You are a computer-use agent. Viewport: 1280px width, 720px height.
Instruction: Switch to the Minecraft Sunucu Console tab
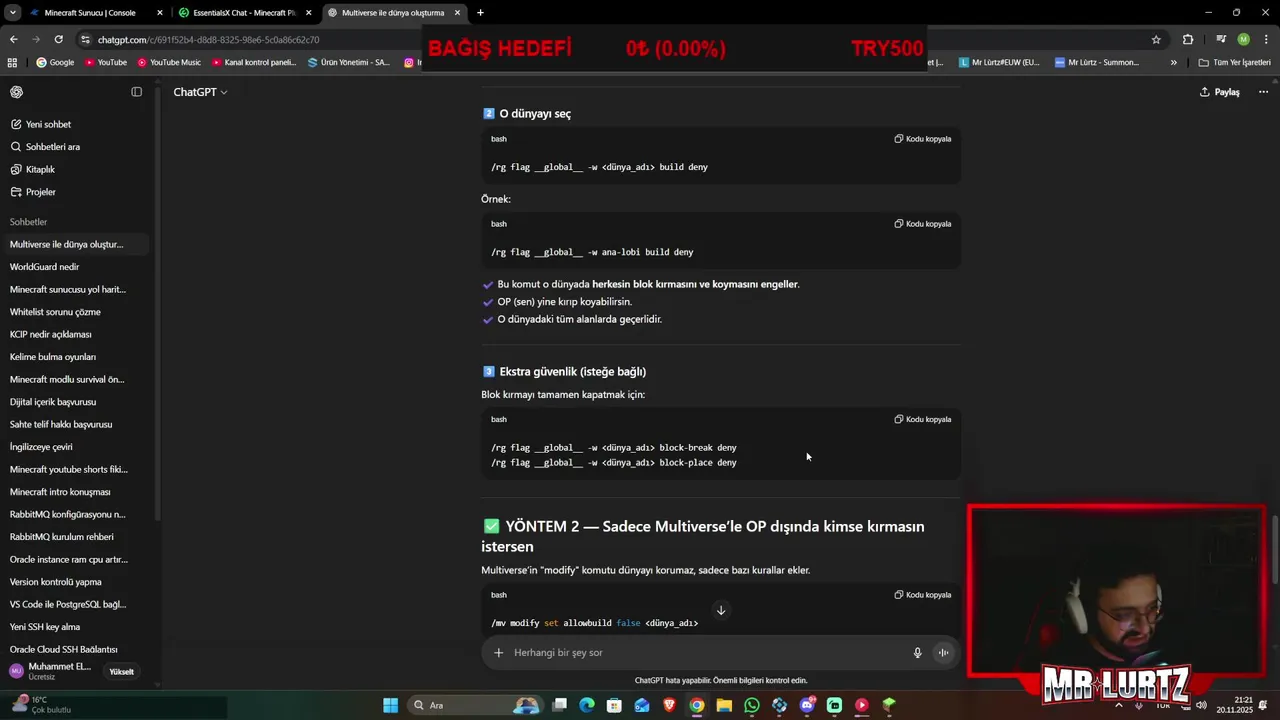coord(90,13)
